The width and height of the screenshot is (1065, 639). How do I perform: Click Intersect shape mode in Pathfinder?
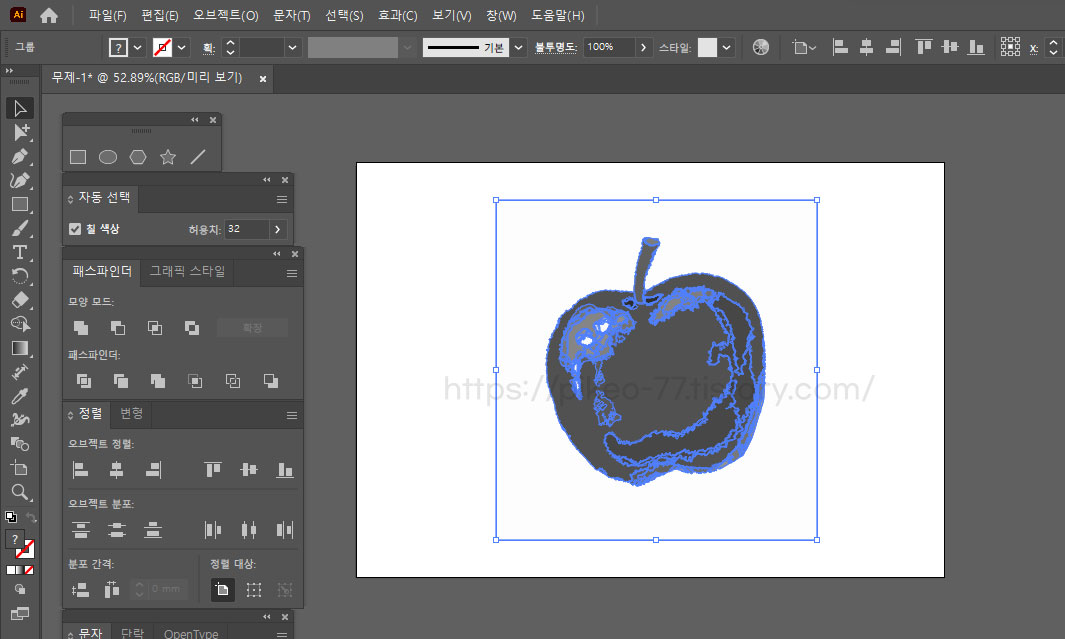coord(155,328)
